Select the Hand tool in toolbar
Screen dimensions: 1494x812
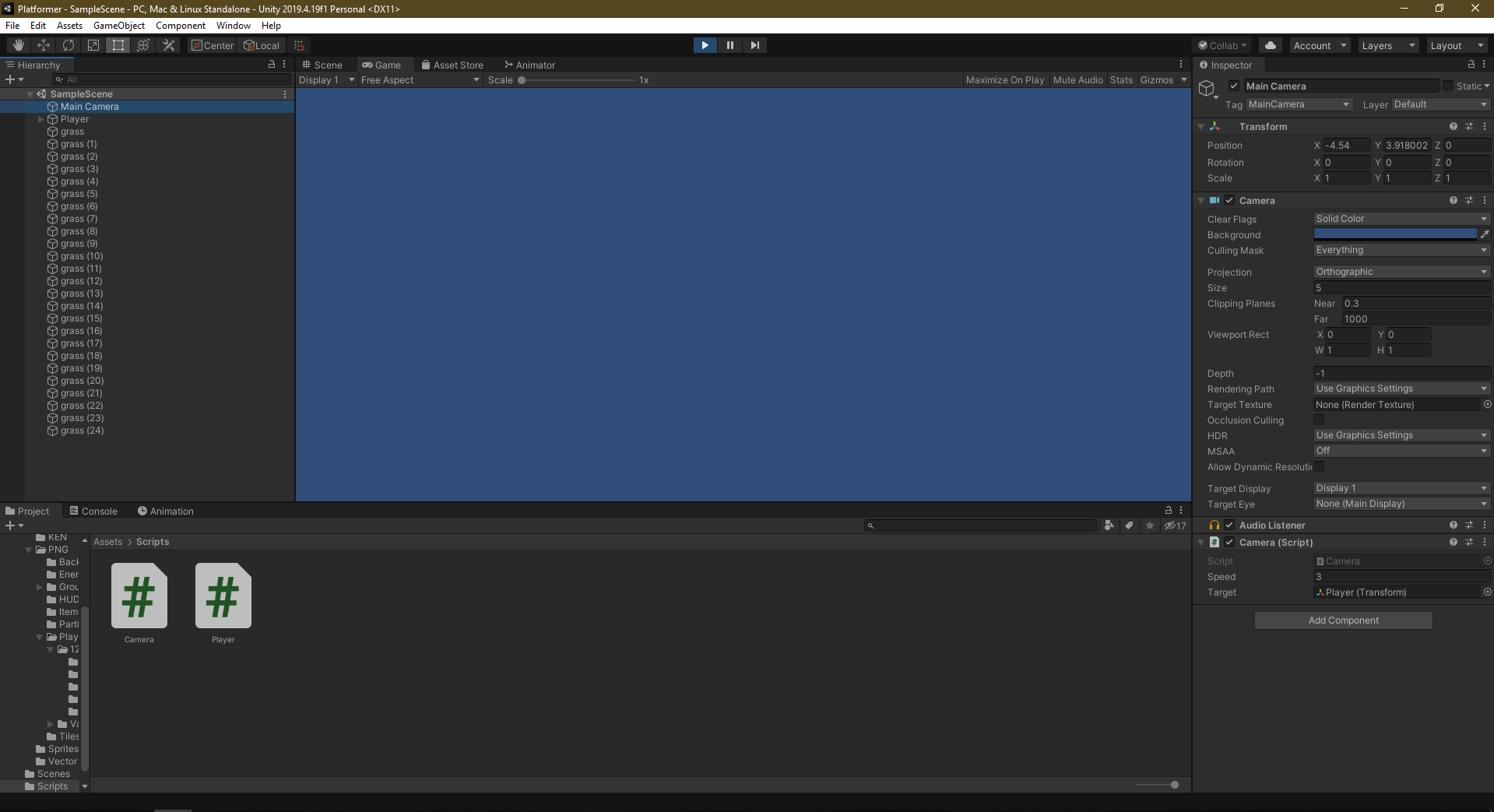(18, 45)
